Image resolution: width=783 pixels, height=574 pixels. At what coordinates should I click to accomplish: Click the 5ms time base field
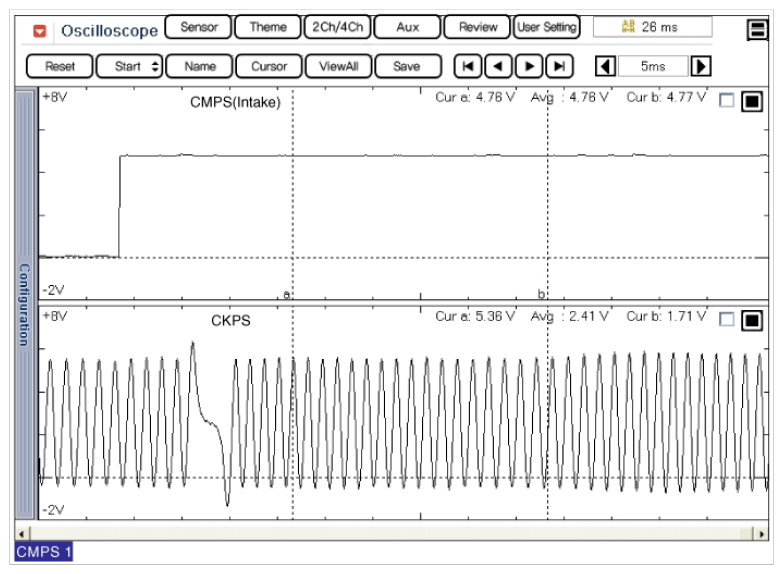653,67
